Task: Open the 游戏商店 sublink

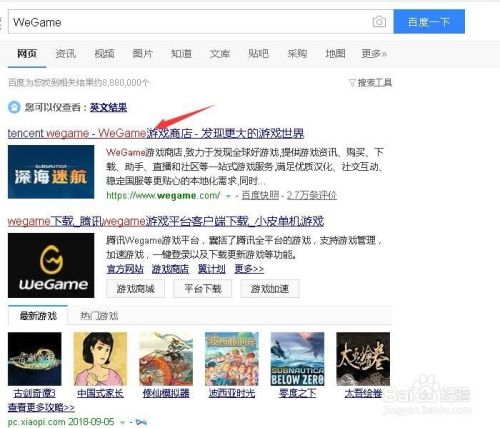Action: click(170, 269)
